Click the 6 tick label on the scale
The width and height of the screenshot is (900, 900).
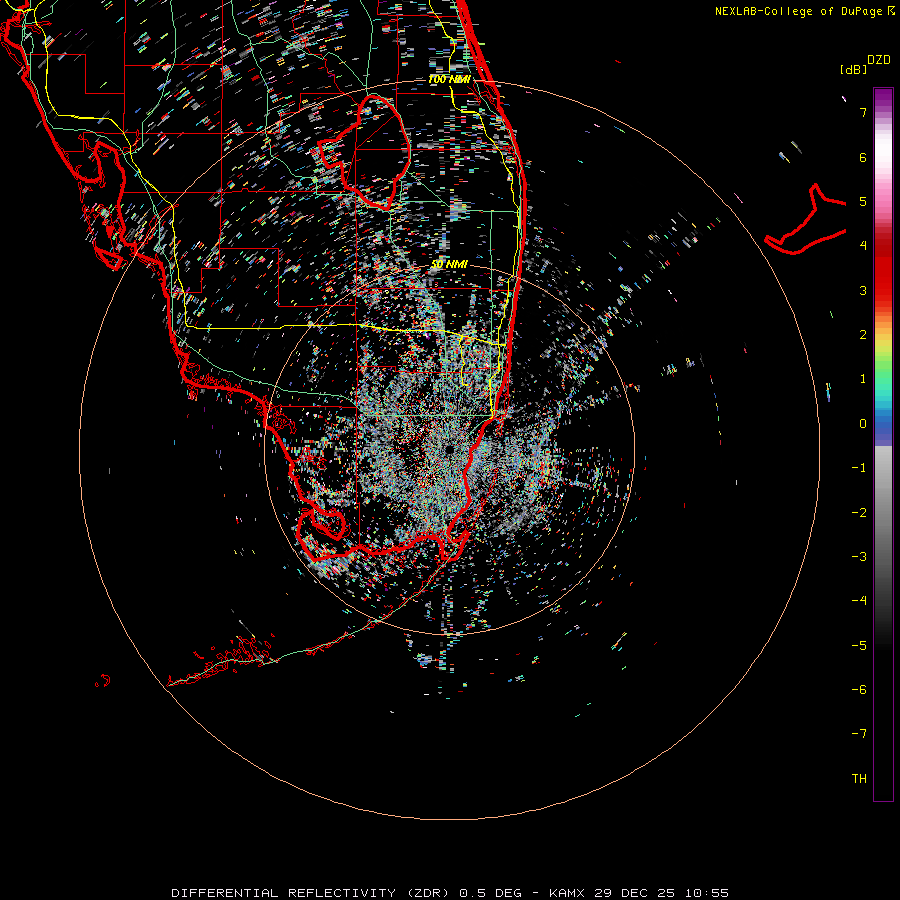coord(863,157)
